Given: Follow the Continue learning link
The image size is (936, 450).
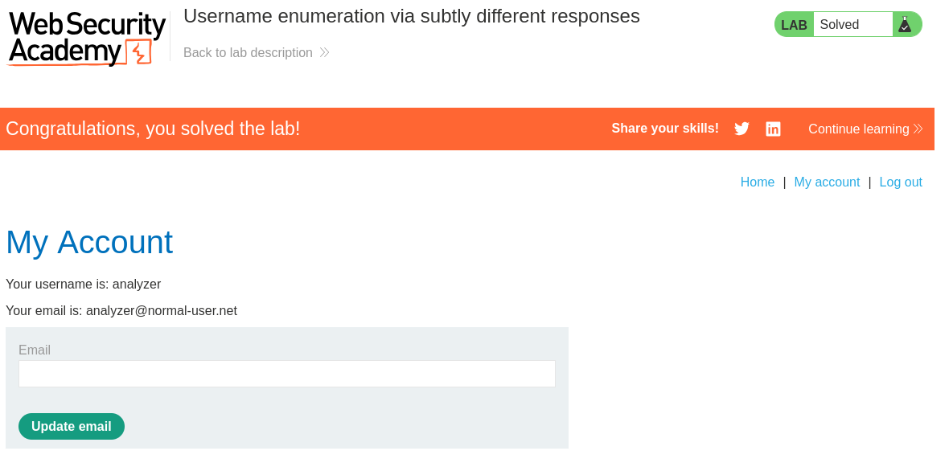Looking at the screenshot, I should (x=858, y=129).
